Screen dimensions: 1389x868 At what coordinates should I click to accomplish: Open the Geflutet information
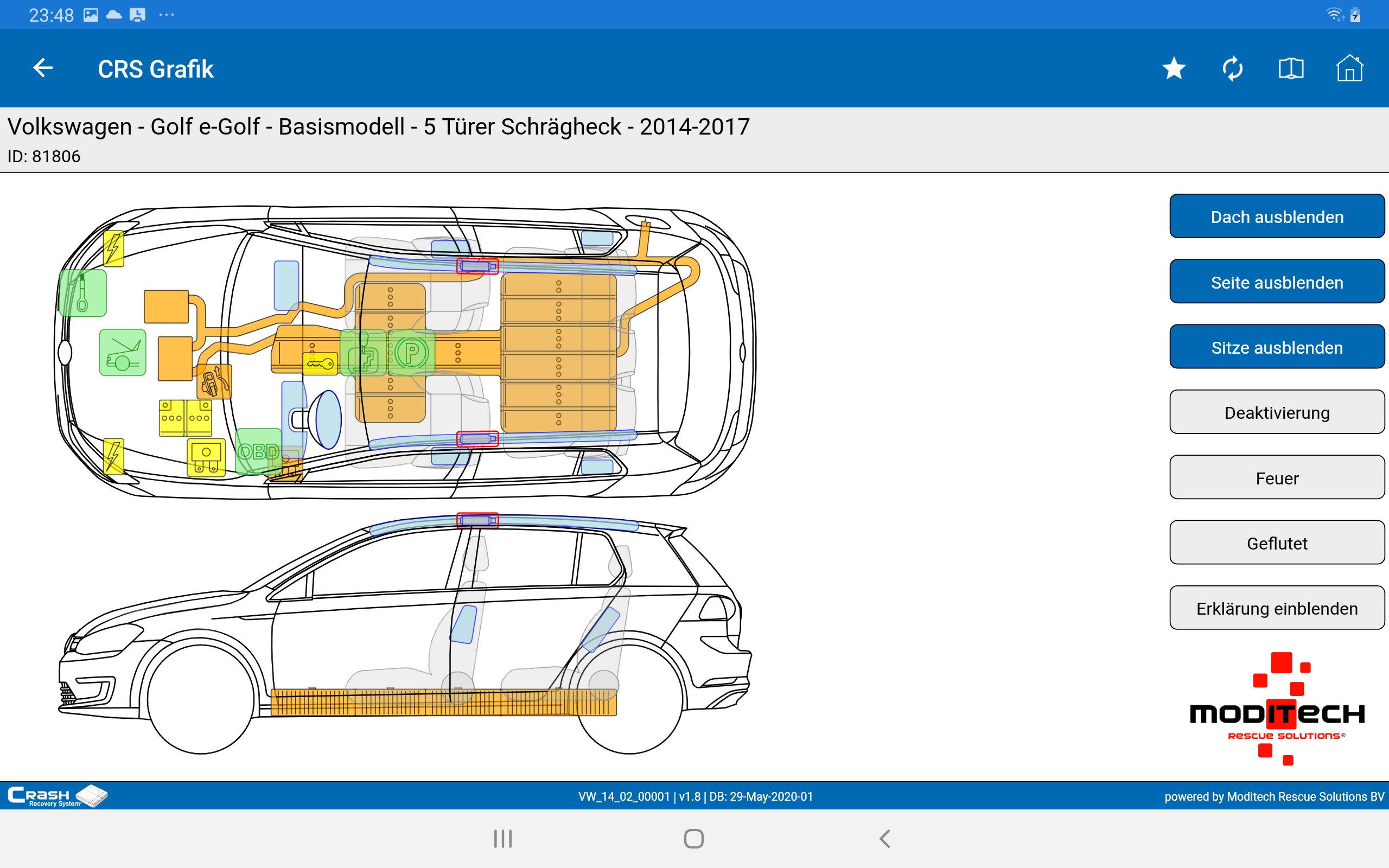[x=1277, y=543]
